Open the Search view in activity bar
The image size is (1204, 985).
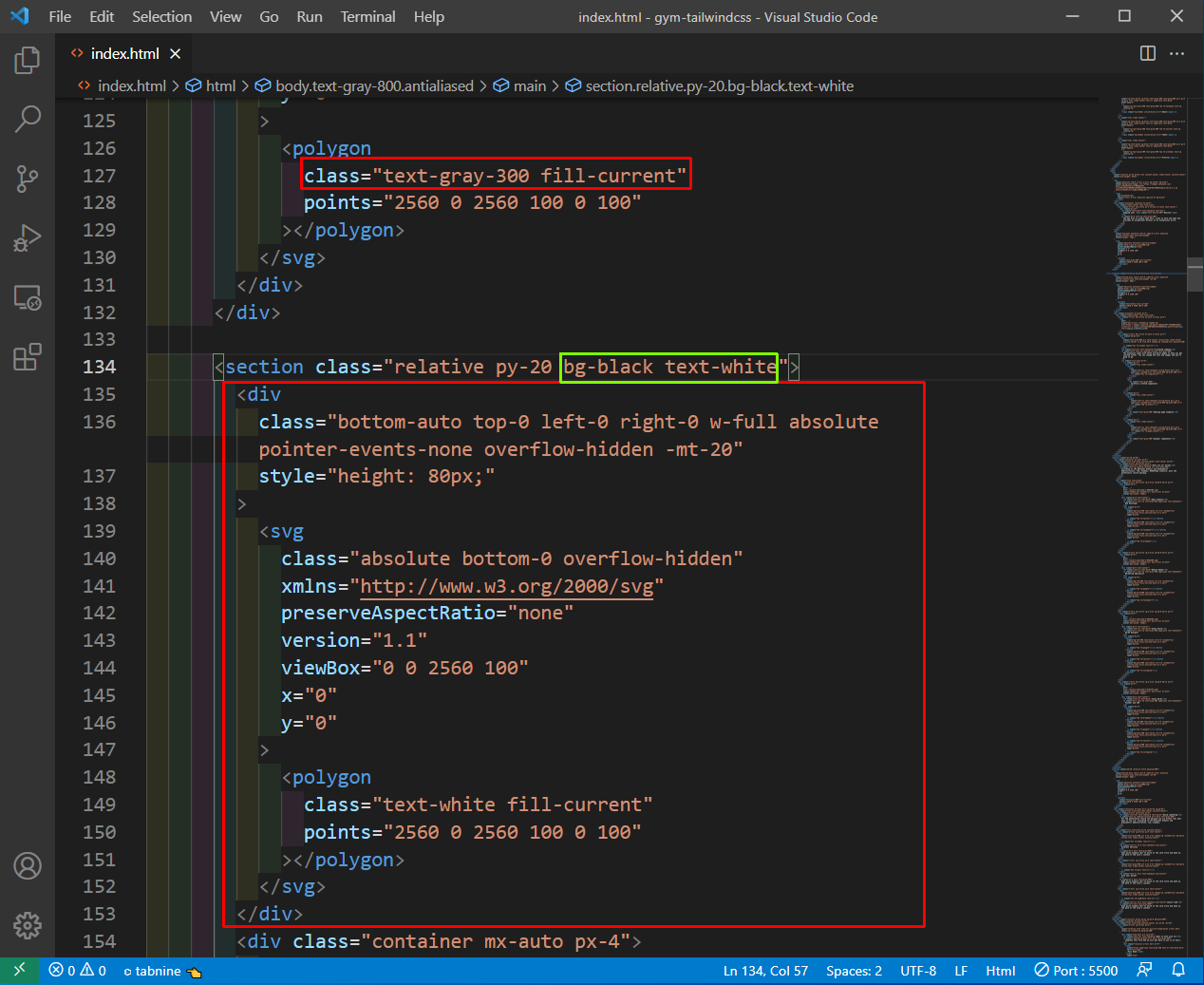[x=28, y=119]
